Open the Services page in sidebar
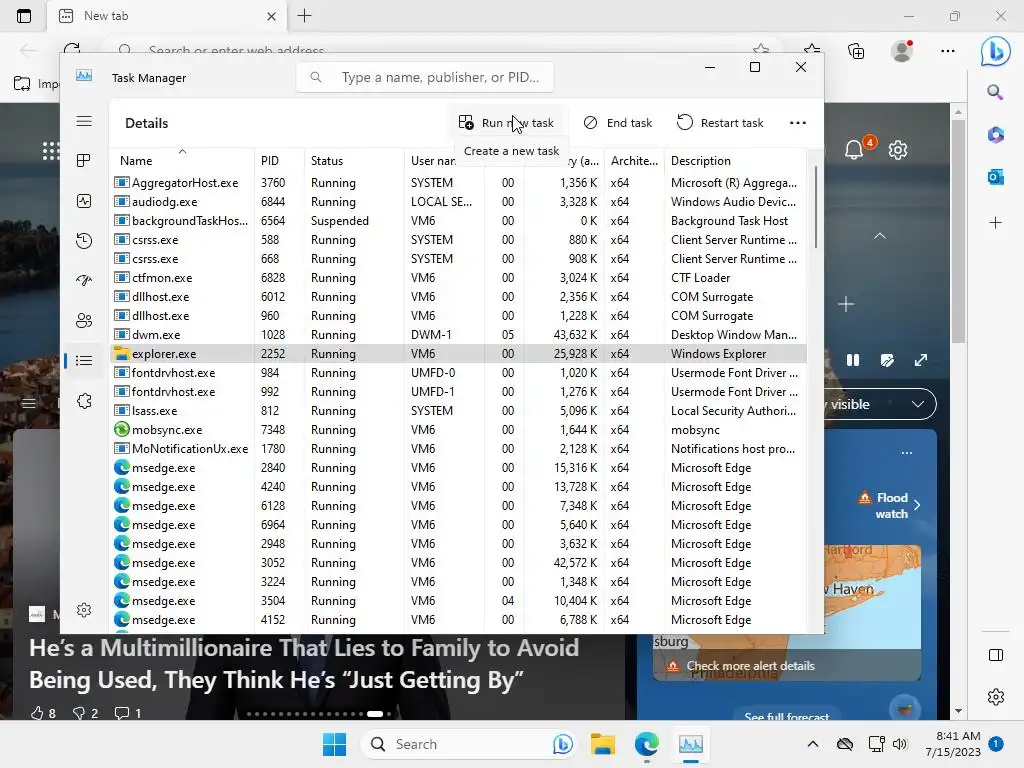This screenshot has height=768, width=1024. [84, 401]
